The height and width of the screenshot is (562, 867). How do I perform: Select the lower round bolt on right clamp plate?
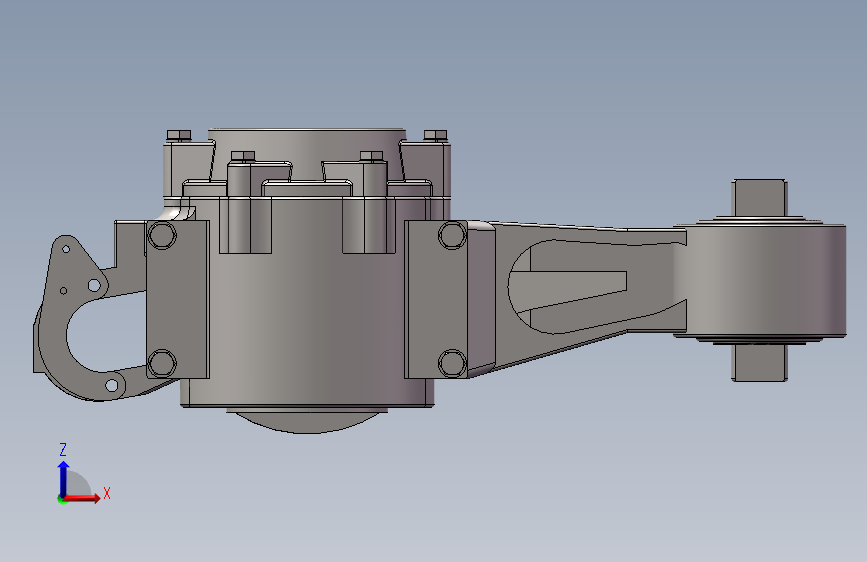(x=452, y=363)
